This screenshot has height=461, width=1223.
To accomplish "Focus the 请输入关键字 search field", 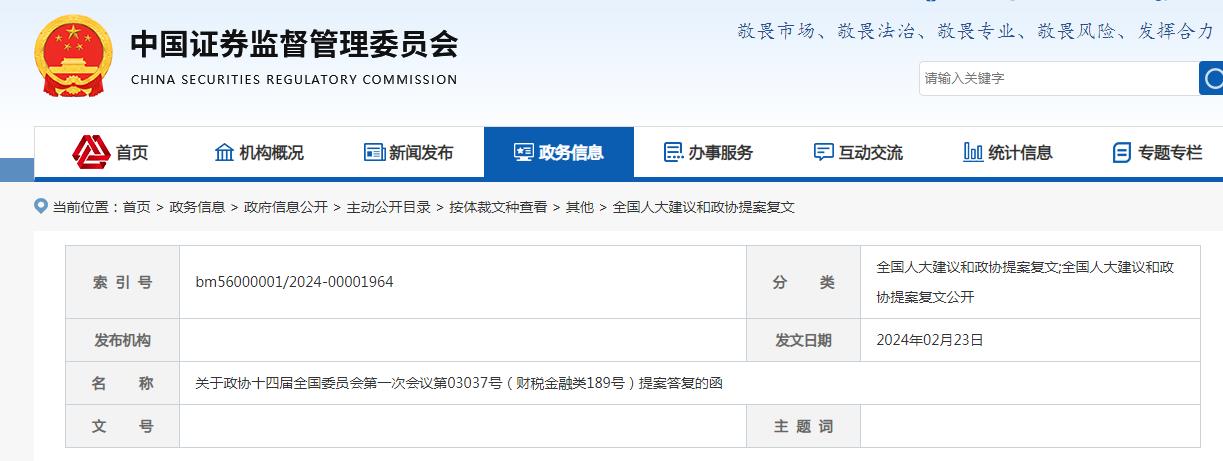I will [x=1058, y=78].
